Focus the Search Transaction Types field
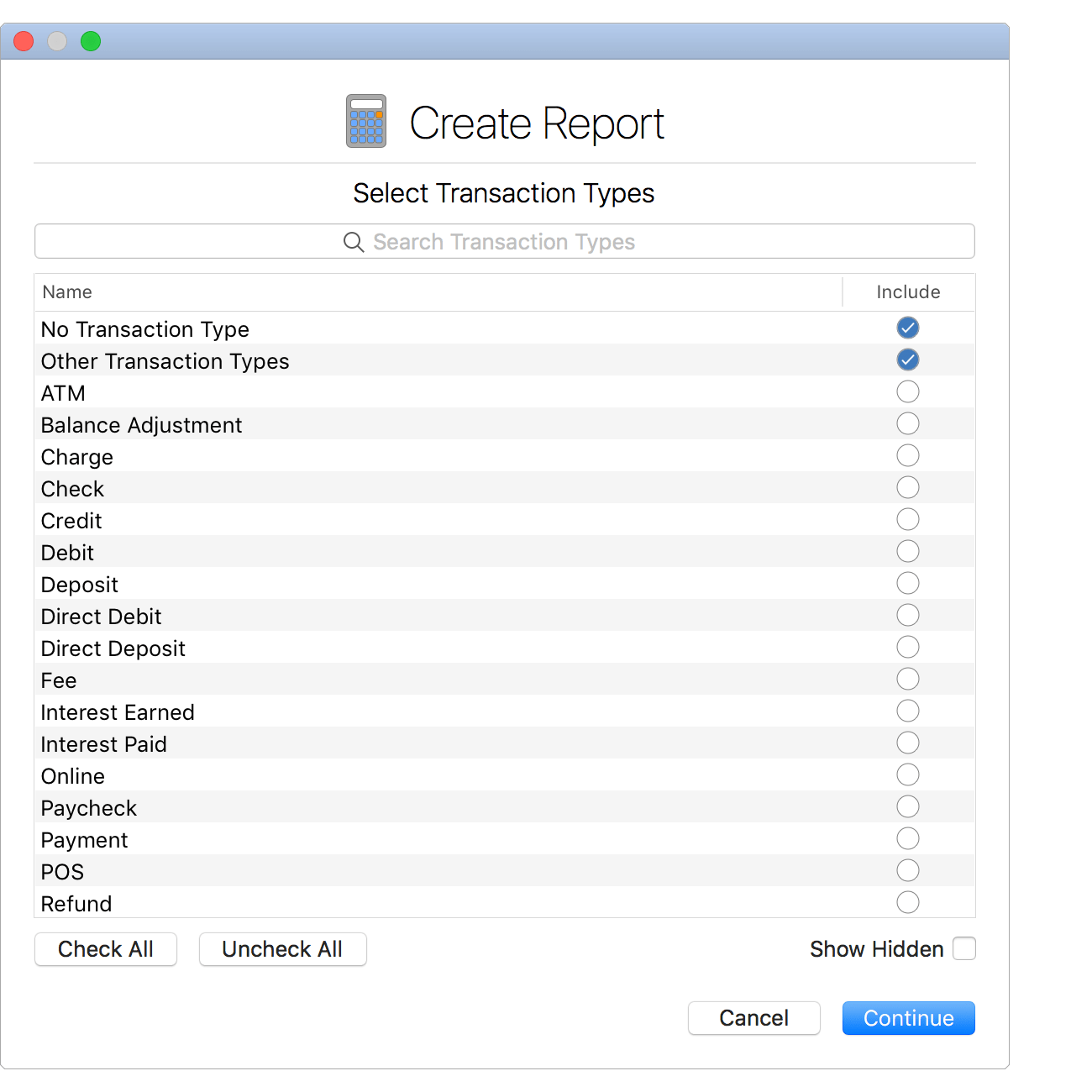 click(504, 241)
